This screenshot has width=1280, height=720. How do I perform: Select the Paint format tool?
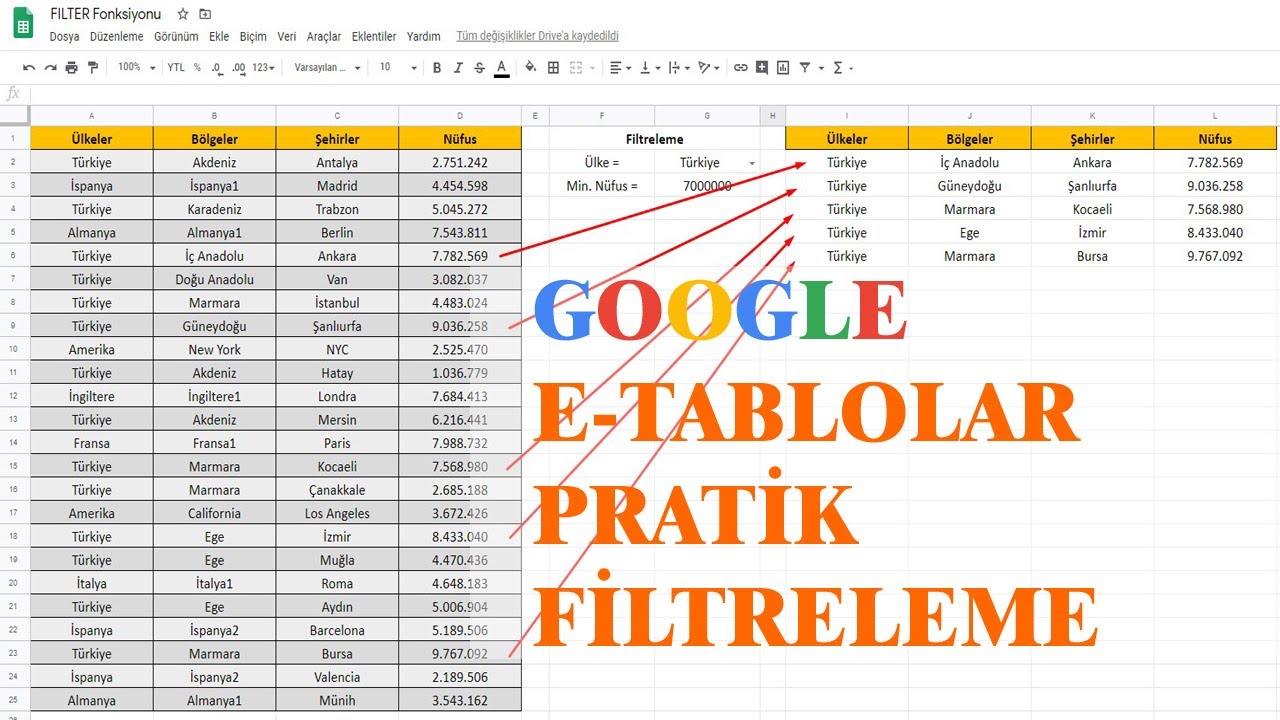[93, 68]
